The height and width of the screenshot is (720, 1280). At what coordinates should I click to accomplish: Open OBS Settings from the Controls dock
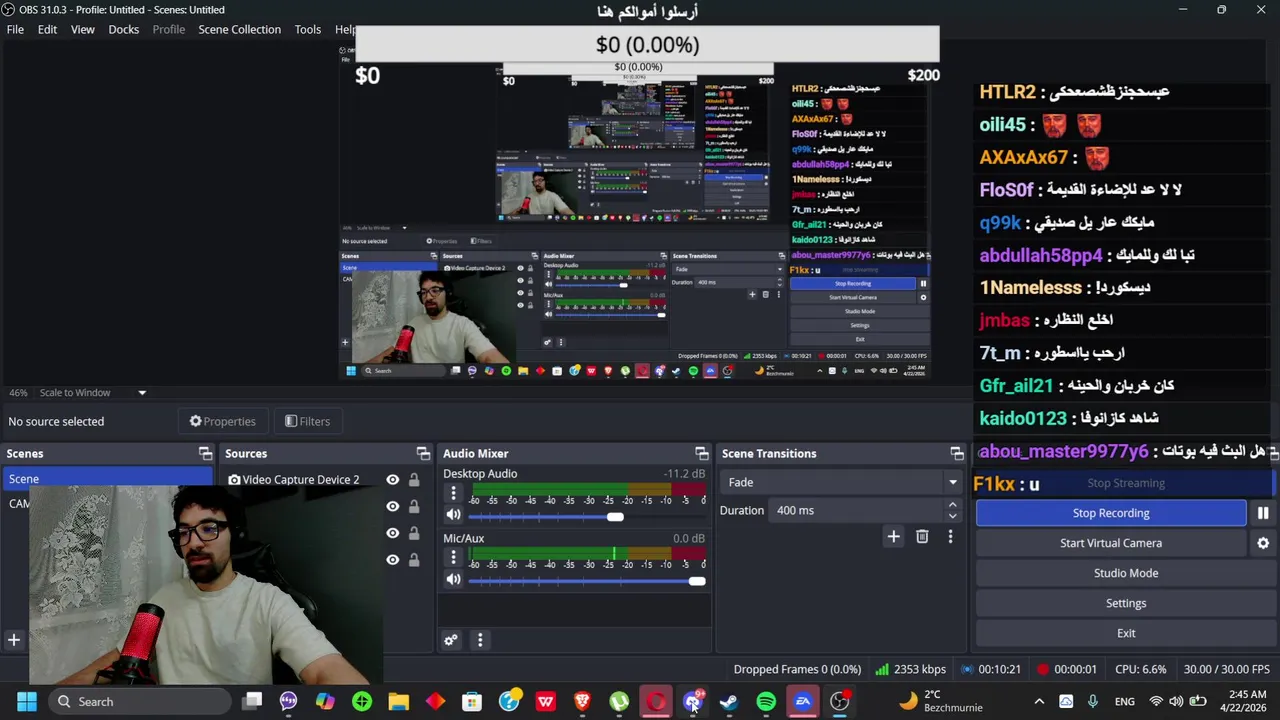(x=1126, y=603)
